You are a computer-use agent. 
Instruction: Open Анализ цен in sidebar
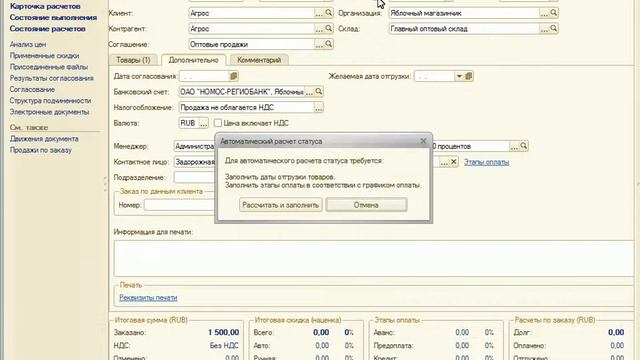[28, 44]
